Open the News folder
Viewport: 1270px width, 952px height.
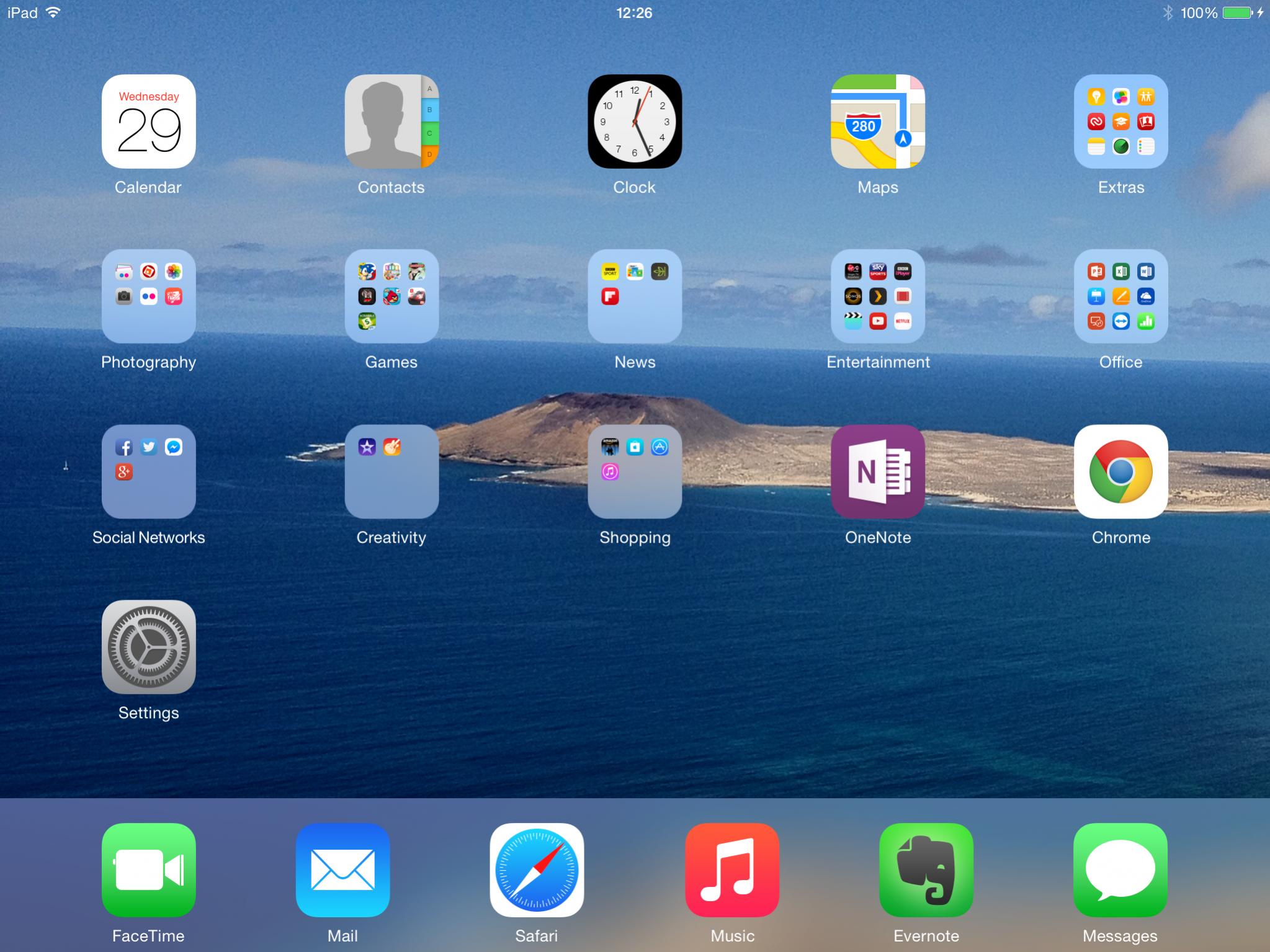coord(635,296)
